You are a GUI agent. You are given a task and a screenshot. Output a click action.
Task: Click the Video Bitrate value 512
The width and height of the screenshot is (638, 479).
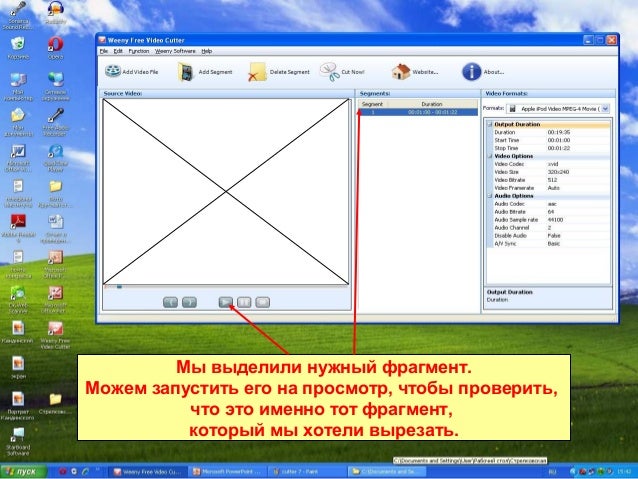pos(552,180)
